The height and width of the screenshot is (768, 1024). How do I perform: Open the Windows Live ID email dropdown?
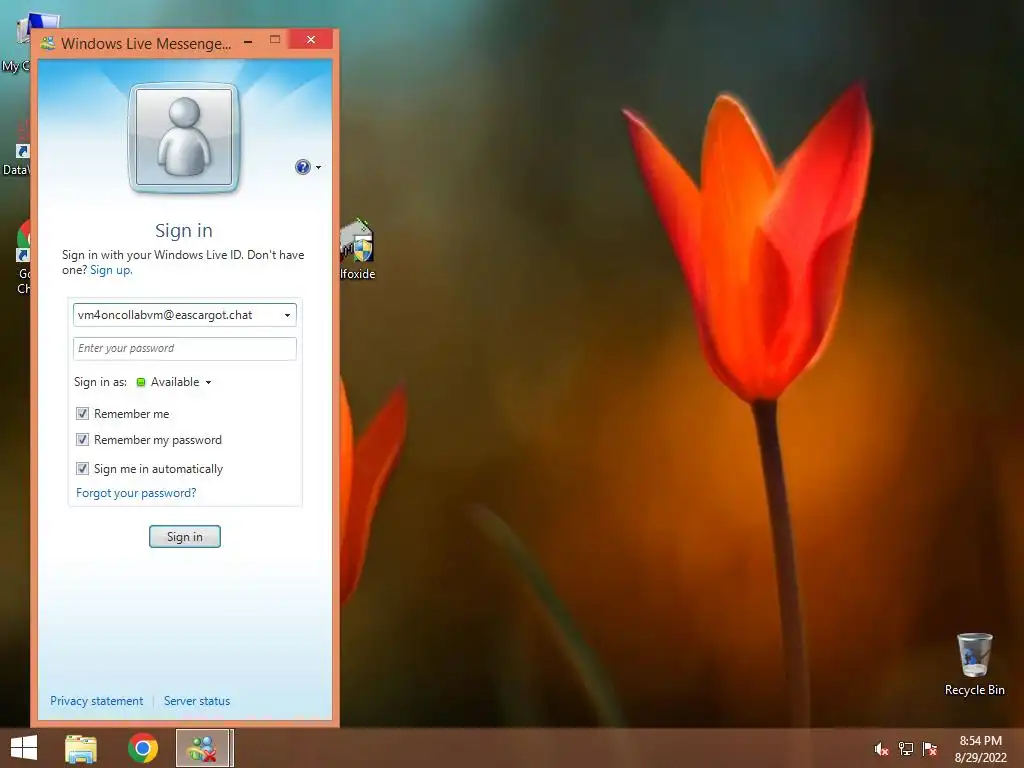[287, 315]
